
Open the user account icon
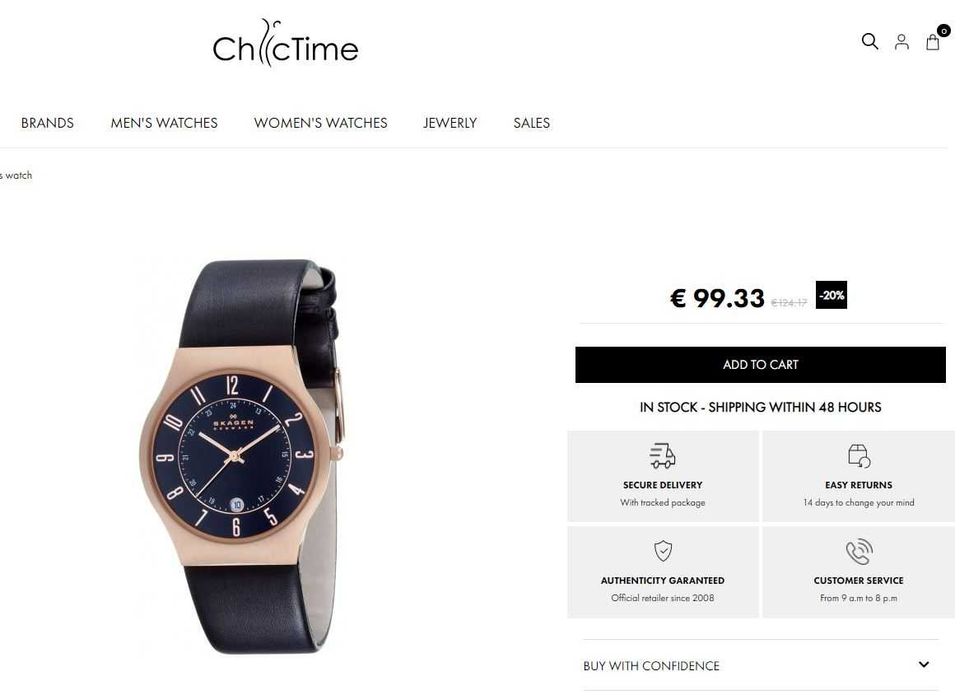point(902,42)
